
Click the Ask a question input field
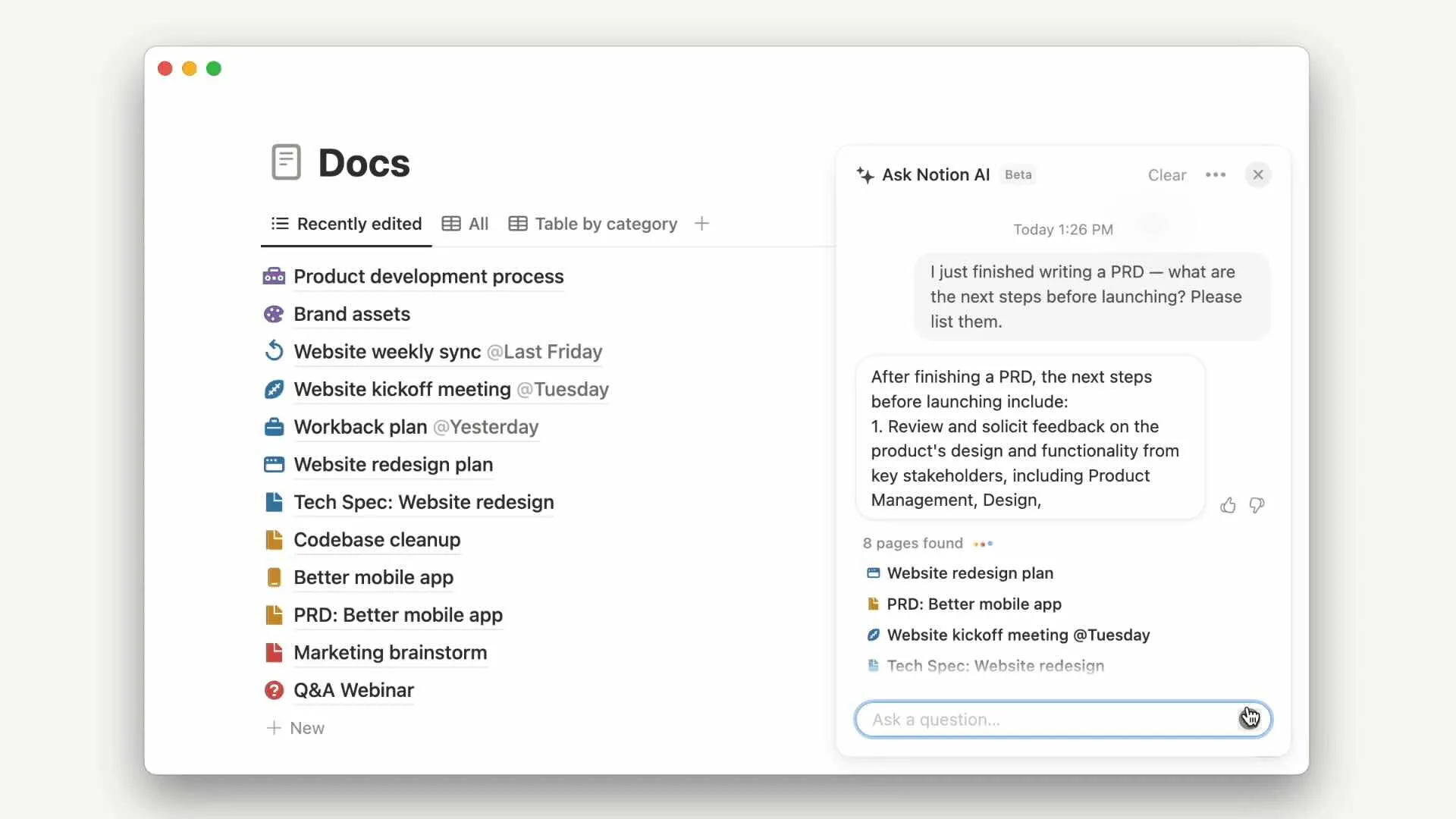[x=1063, y=720]
